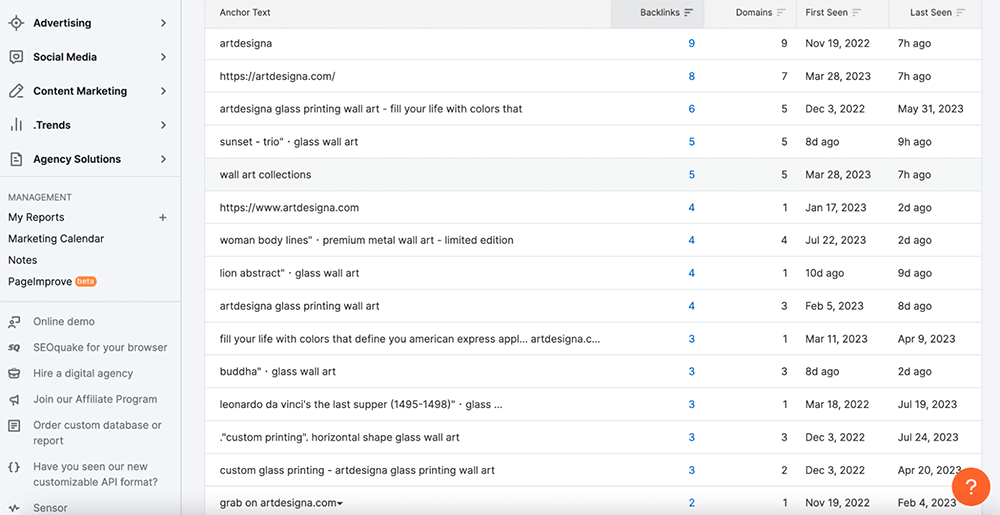Click the Online demo icon
Viewport: 1000px width, 515px height.
(x=14, y=322)
